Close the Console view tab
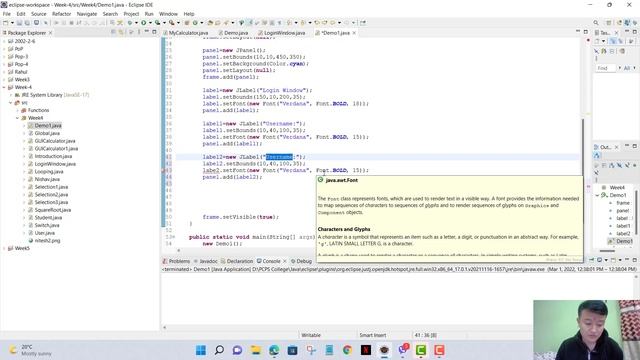 285,261
